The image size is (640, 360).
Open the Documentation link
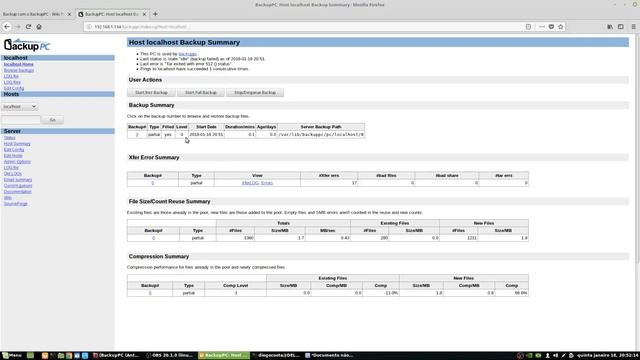18,191
